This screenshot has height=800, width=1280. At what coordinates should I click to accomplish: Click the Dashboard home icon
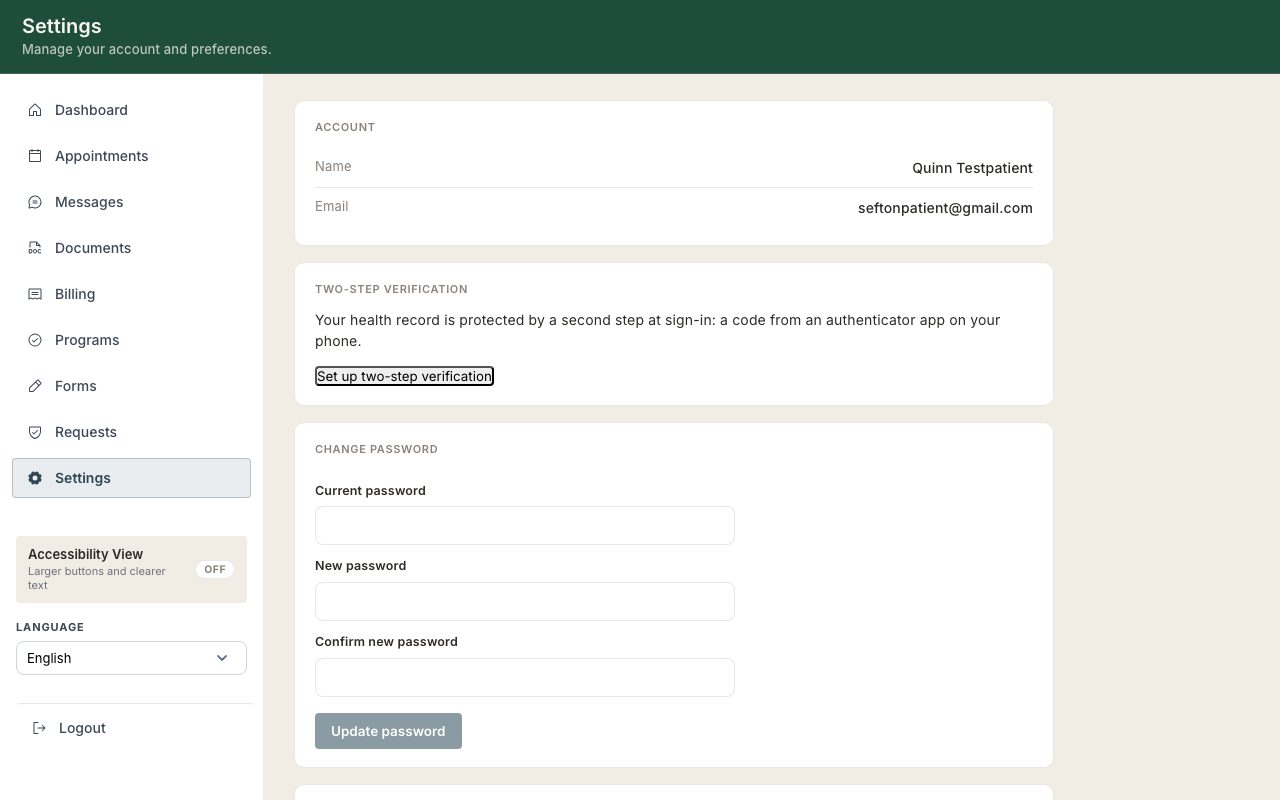click(35, 110)
